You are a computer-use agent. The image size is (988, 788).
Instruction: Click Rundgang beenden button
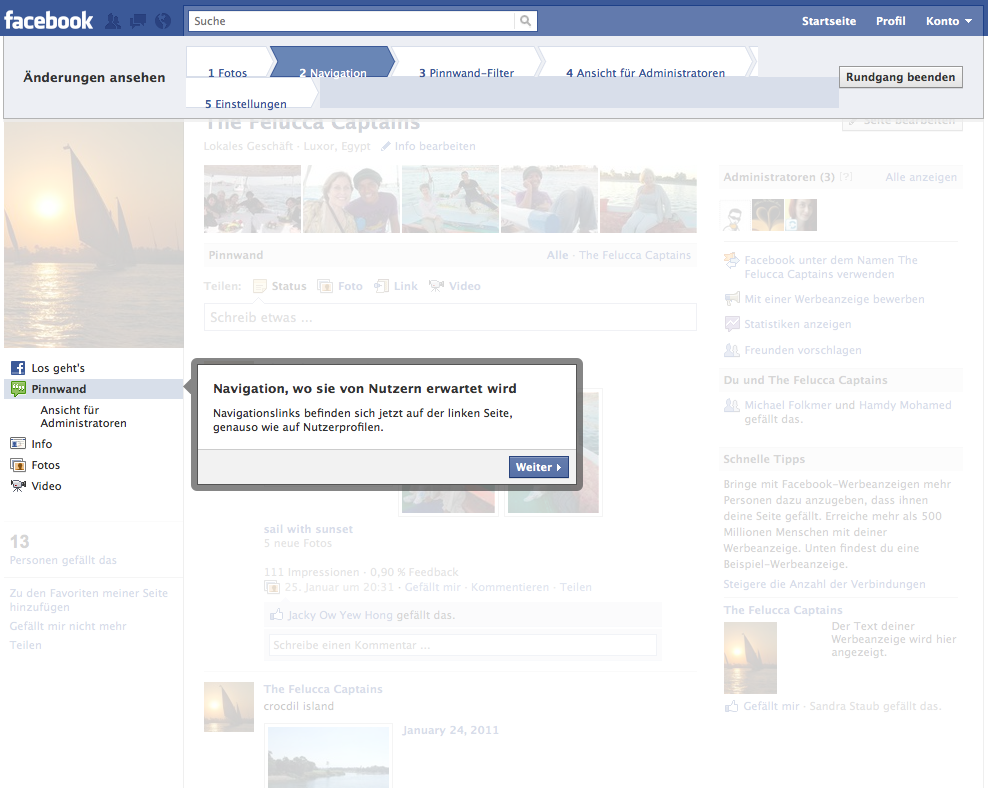pos(900,77)
